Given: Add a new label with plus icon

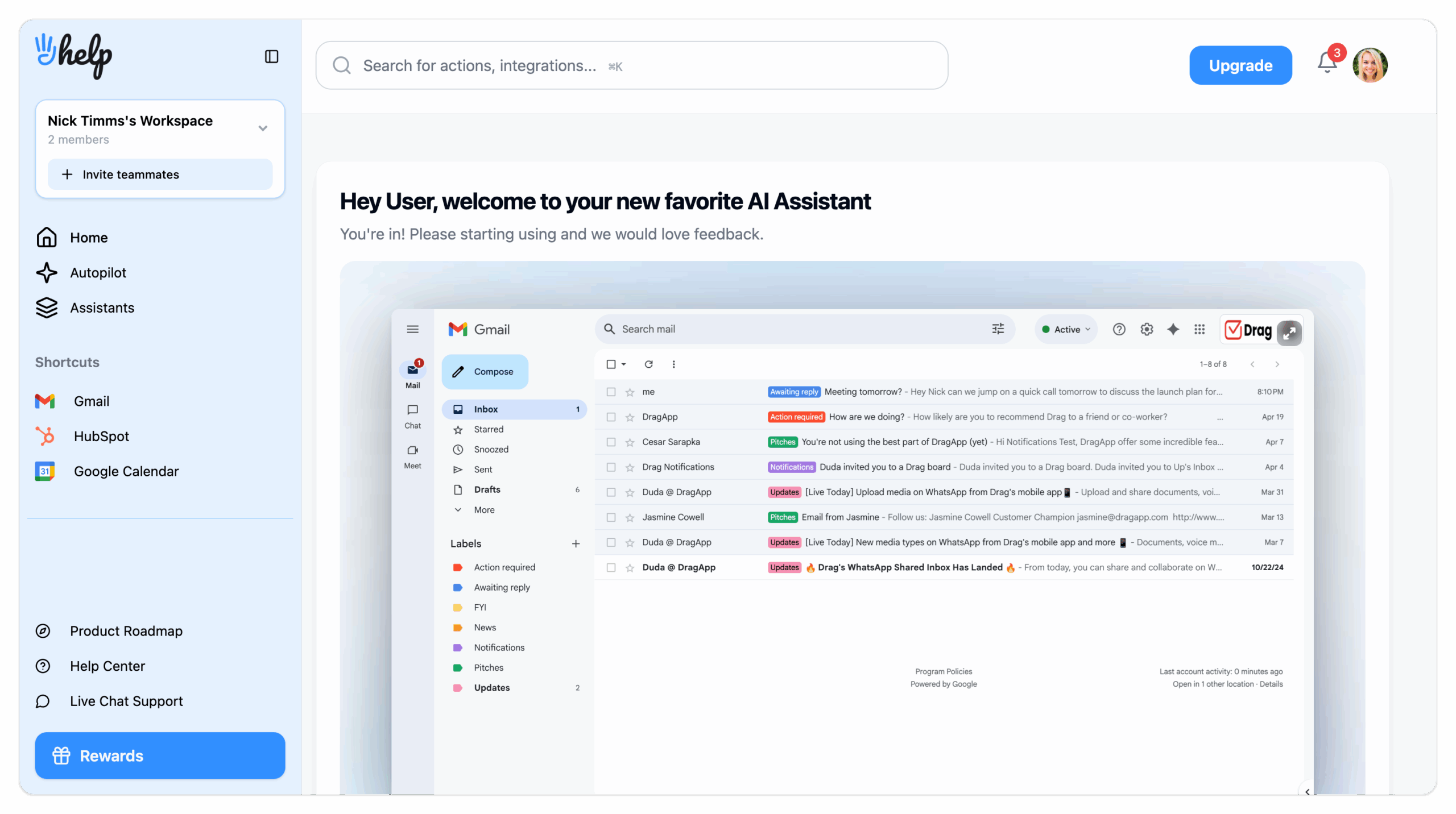Looking at the screenshot, I should tap(576, 543).
